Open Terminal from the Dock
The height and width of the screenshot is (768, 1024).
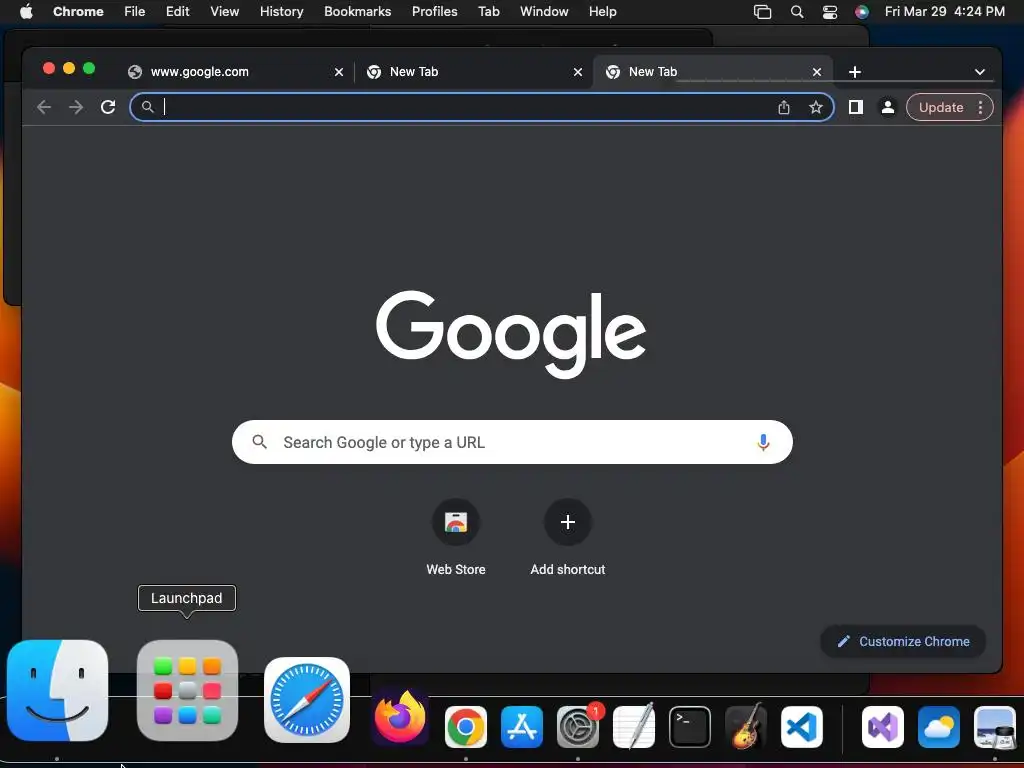coord(690,727)
